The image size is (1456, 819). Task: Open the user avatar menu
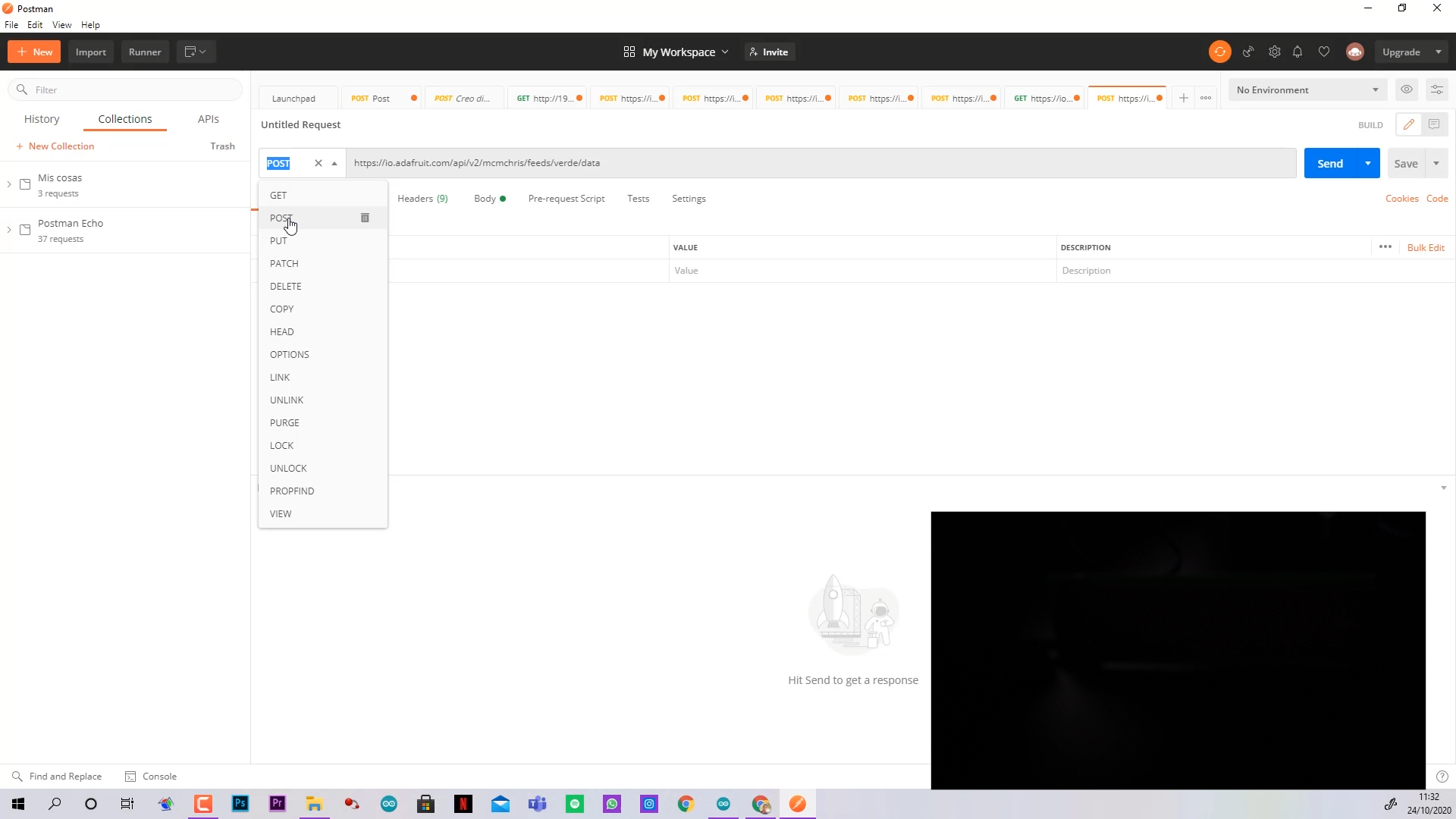[x=1355, y=52]
